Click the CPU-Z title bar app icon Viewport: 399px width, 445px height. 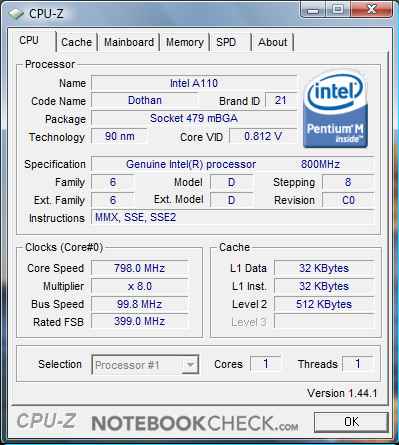(16, 14)
